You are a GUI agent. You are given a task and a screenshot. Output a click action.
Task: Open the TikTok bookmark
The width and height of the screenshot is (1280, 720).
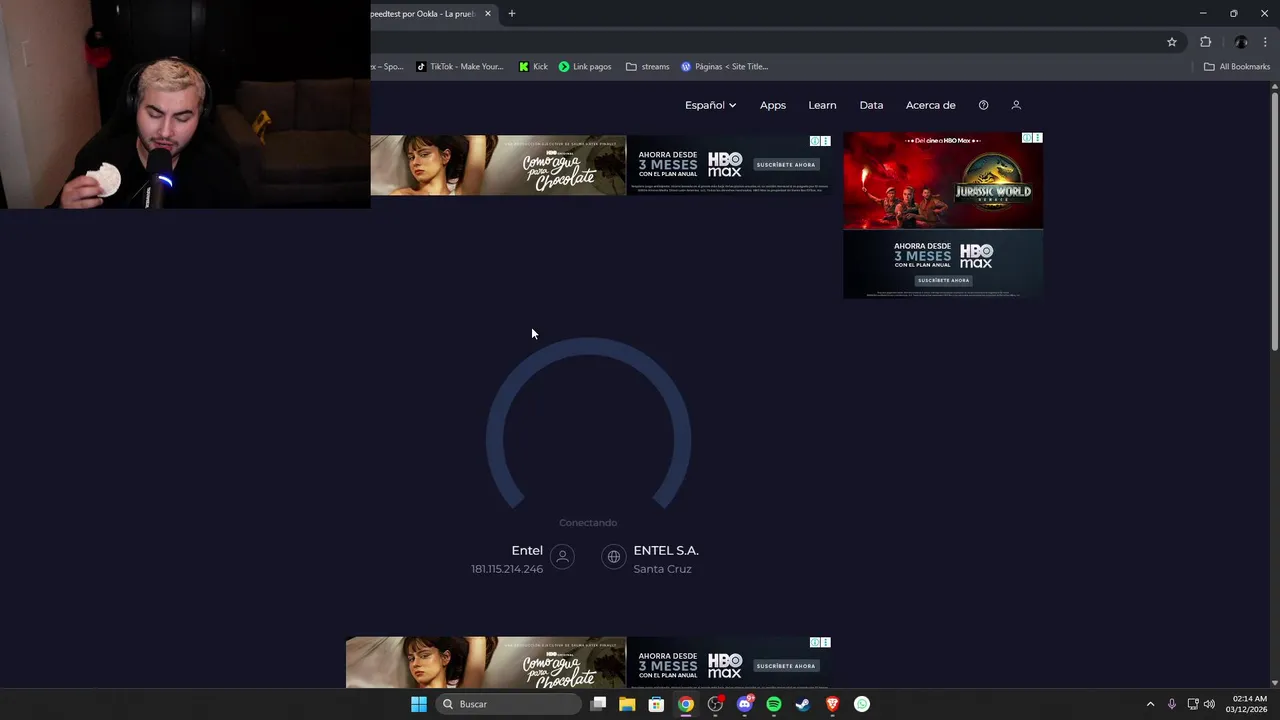pos(460,67)
